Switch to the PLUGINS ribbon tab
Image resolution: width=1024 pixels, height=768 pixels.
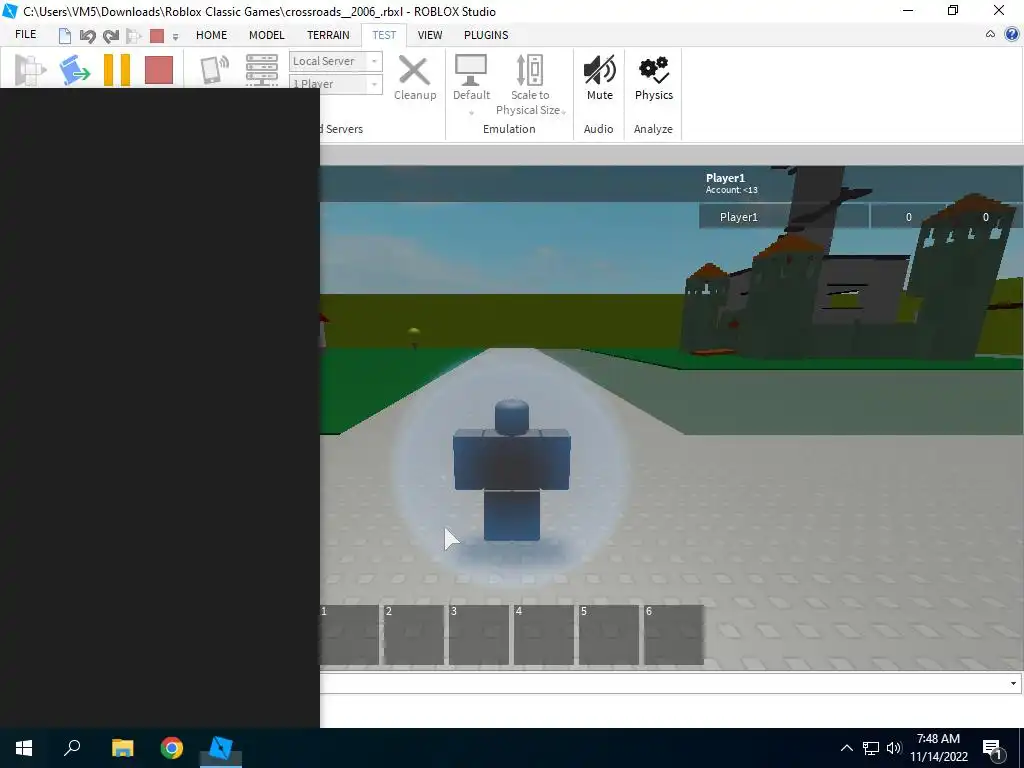[486, 35]
